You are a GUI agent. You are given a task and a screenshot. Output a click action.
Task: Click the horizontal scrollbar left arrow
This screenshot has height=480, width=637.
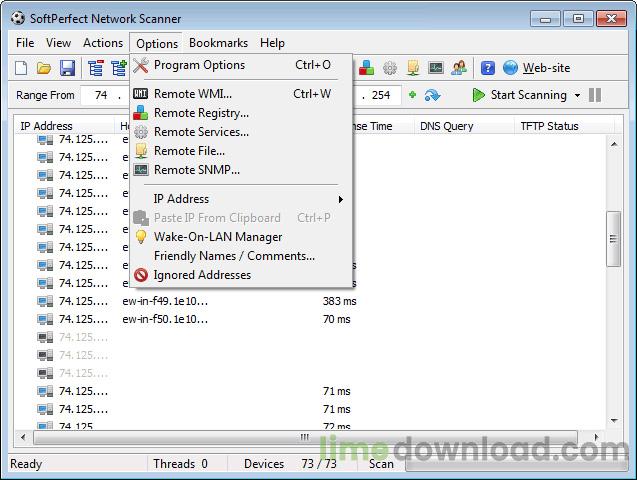(x=23, y=437)
